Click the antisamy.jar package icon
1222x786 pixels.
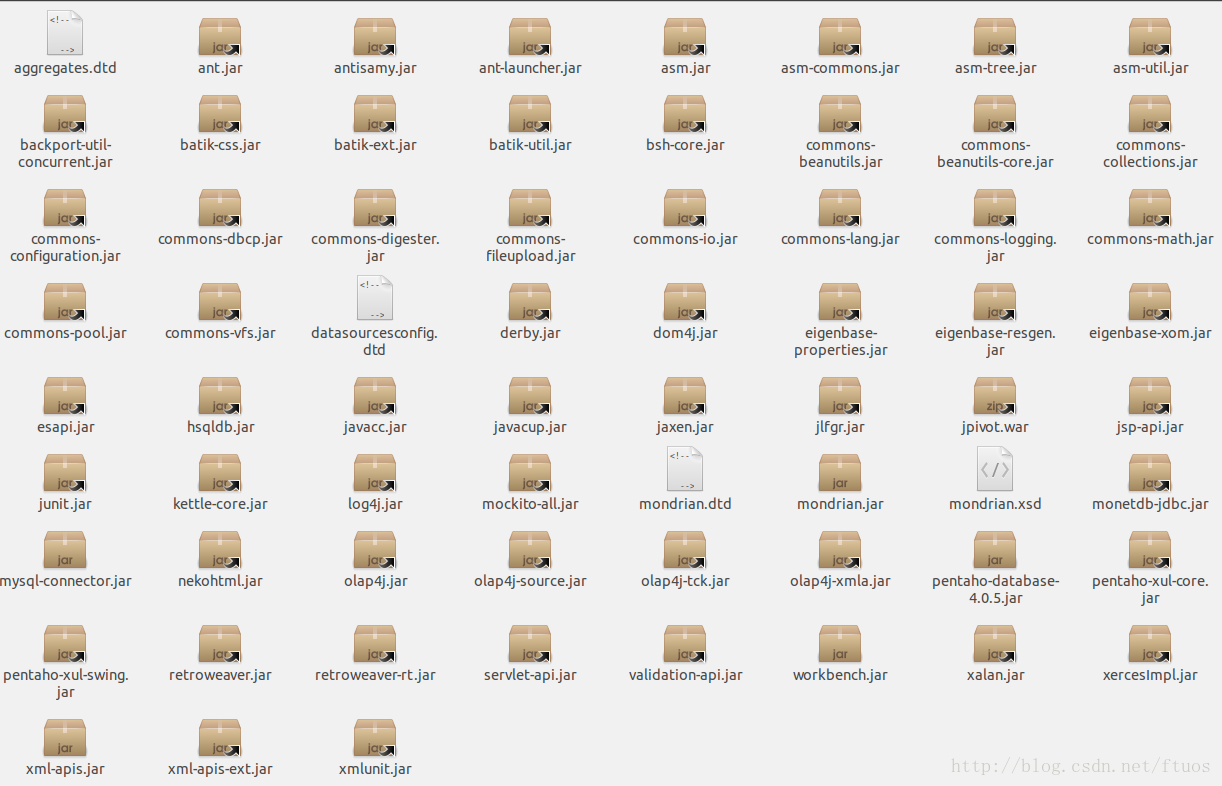tap(375, 37)
